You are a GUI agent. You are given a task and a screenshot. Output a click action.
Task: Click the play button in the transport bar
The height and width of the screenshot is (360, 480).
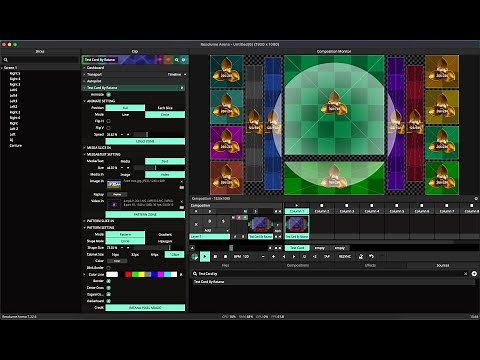pyautogui.click(x=205, y=256)
